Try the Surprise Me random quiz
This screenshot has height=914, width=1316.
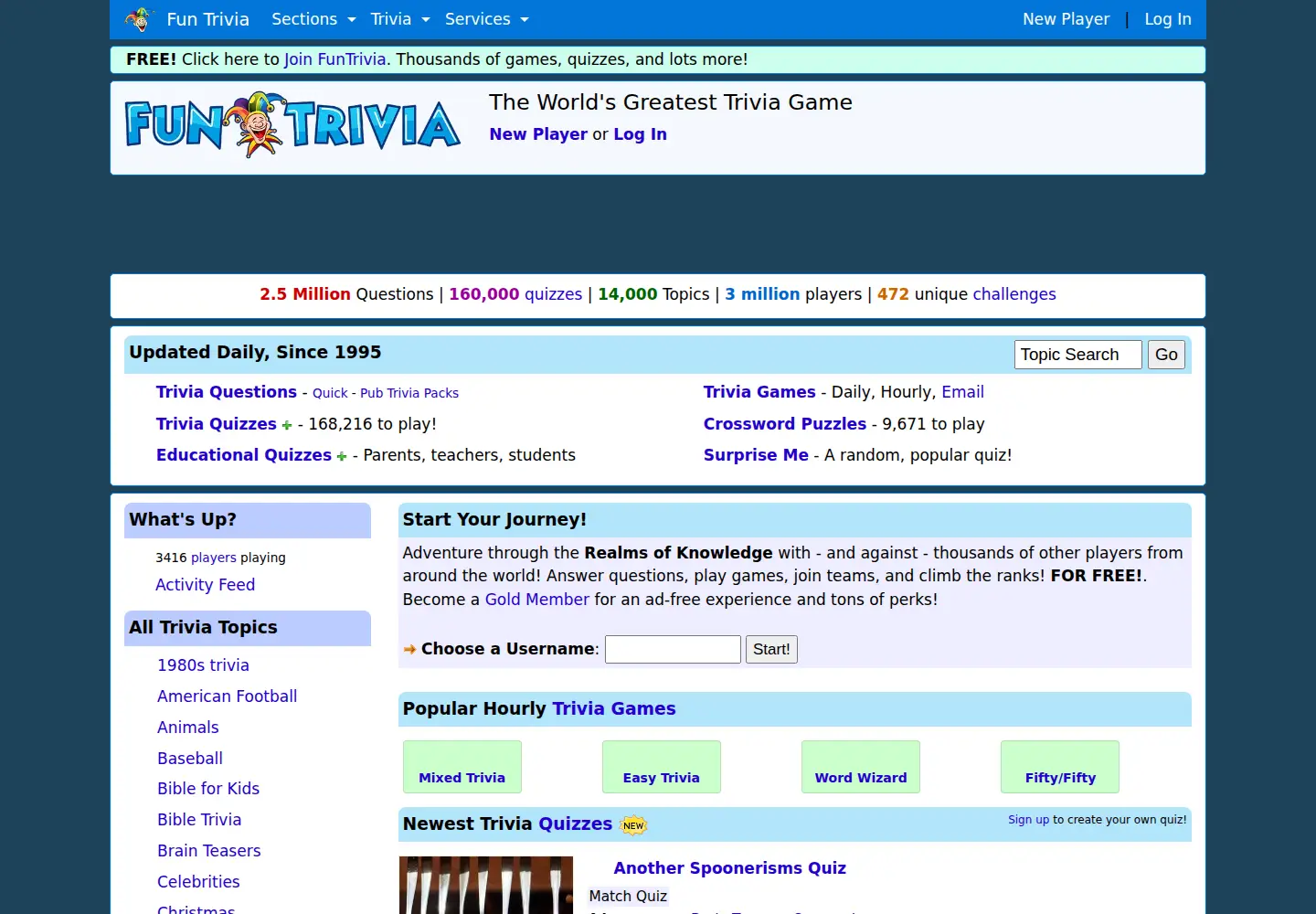coord(756,455)
